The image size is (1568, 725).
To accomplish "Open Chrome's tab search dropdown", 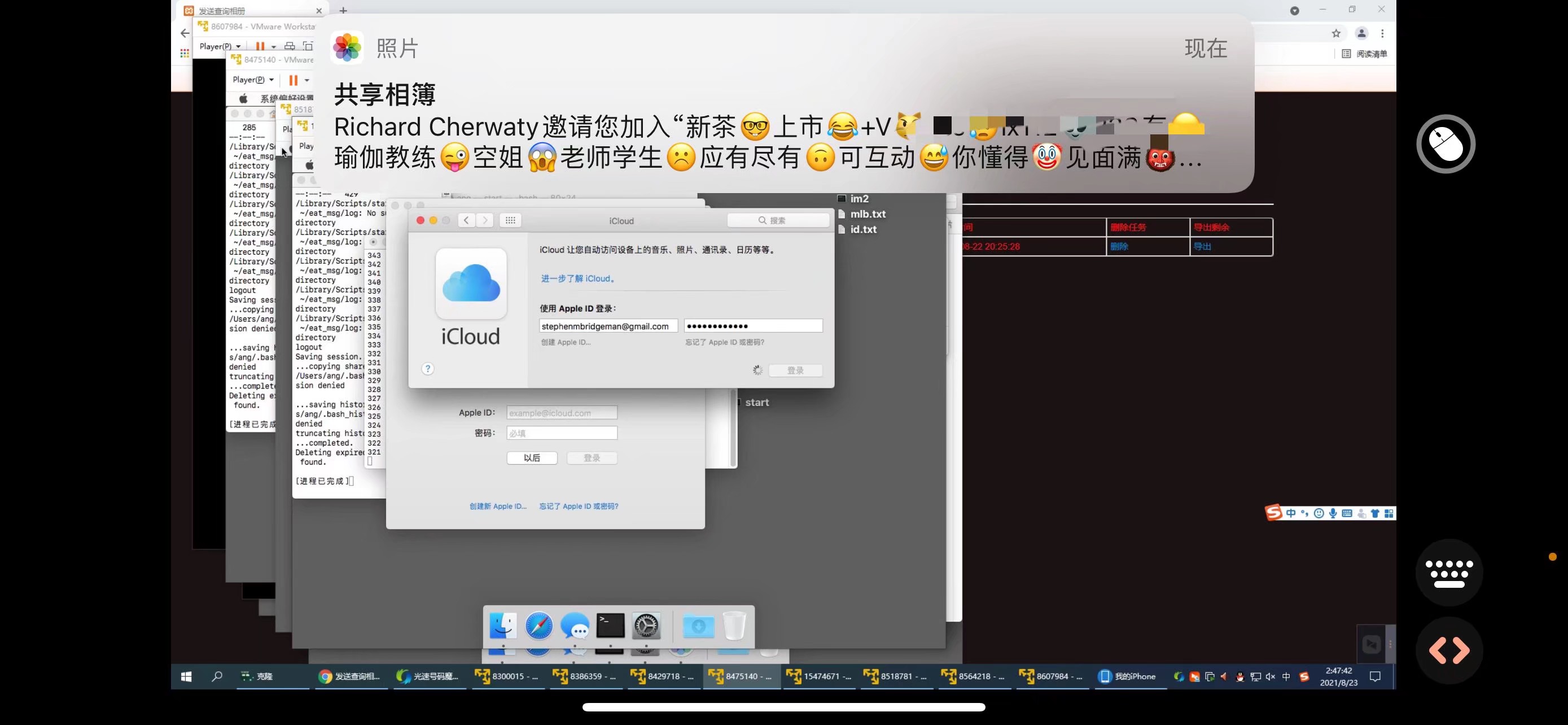I will 1295,10.
